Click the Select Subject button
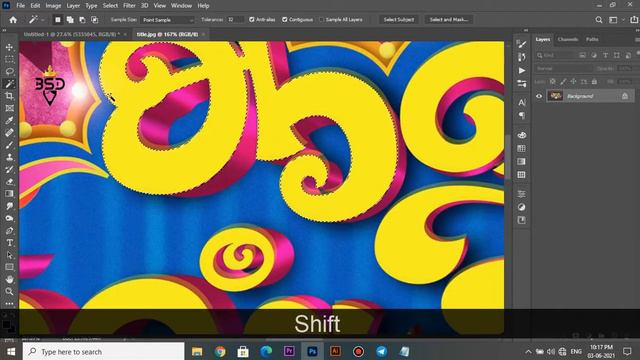The width and height of the screenshot is (640, 360). click(398, 20)
